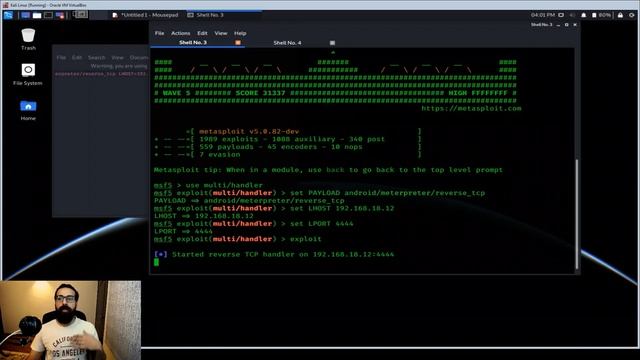Viewport: 640px width, 360px height.
Task: Click the terminal vertical scrollbar handle
Action: point(577,214)
